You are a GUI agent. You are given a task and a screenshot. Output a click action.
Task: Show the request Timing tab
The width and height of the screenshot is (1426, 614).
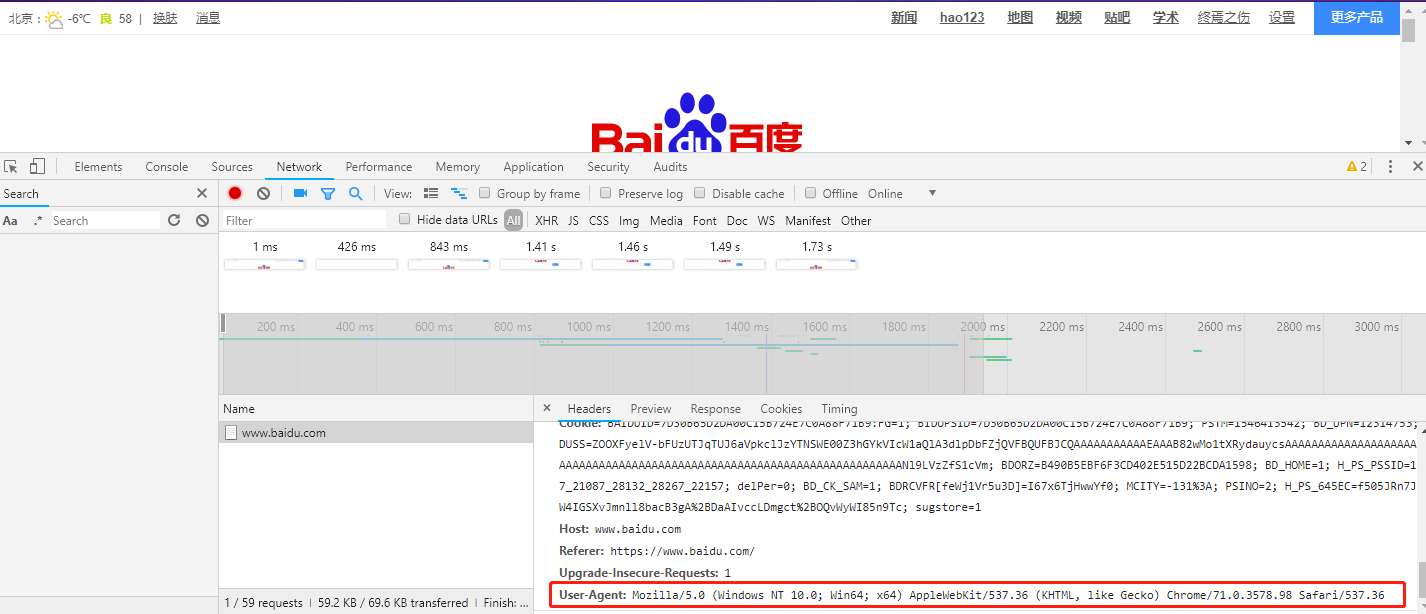840,409
